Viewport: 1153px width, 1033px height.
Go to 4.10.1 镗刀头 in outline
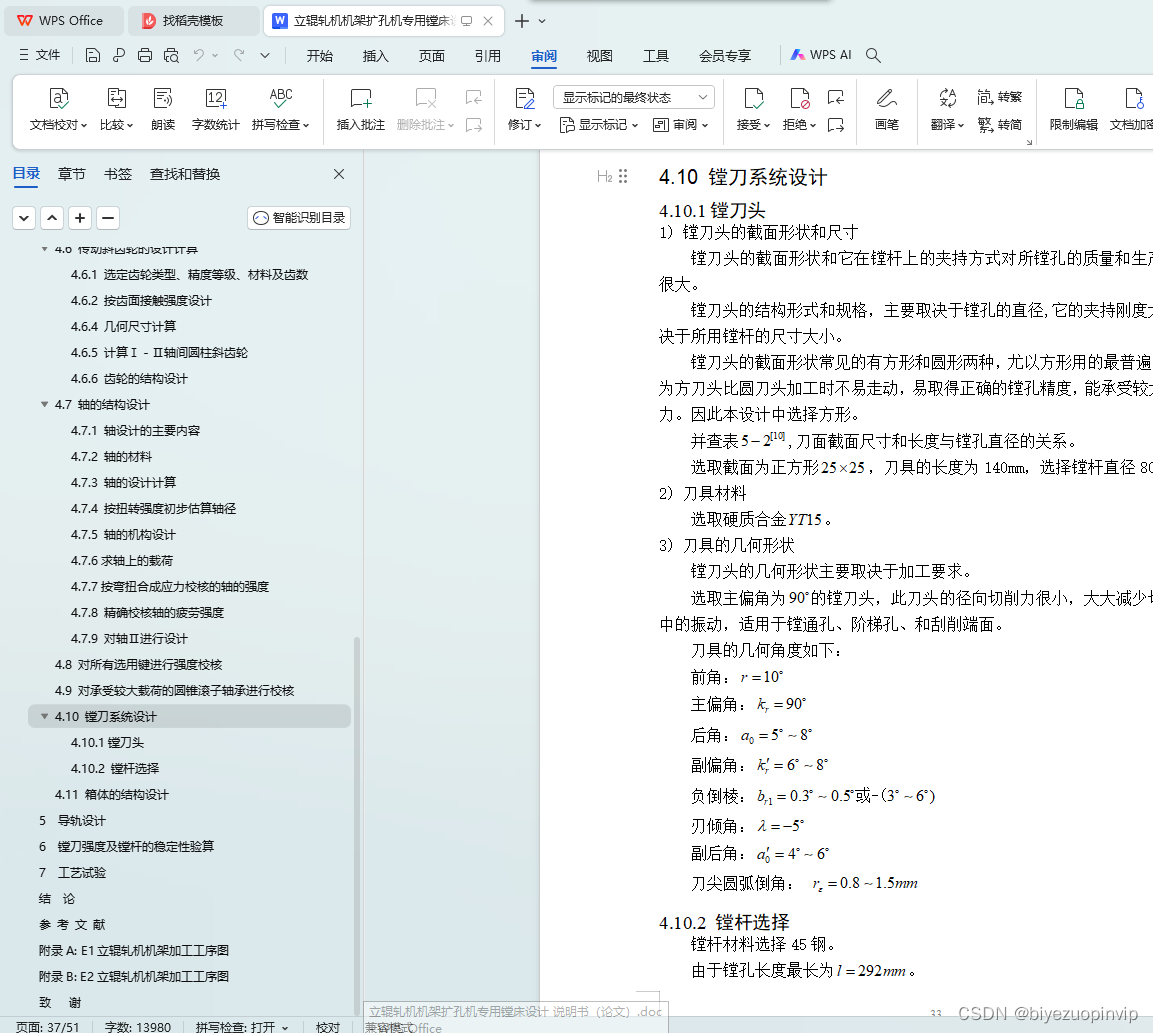107,743
